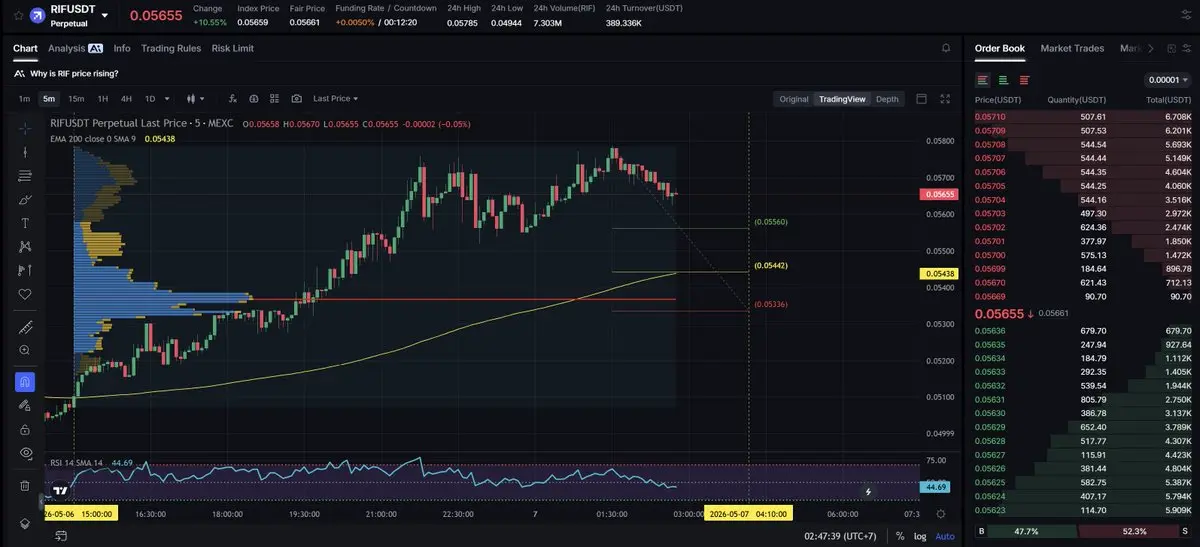This screenshot has width=1200, height=547.
Task: Show bids only order book view
Action: 1003,80
